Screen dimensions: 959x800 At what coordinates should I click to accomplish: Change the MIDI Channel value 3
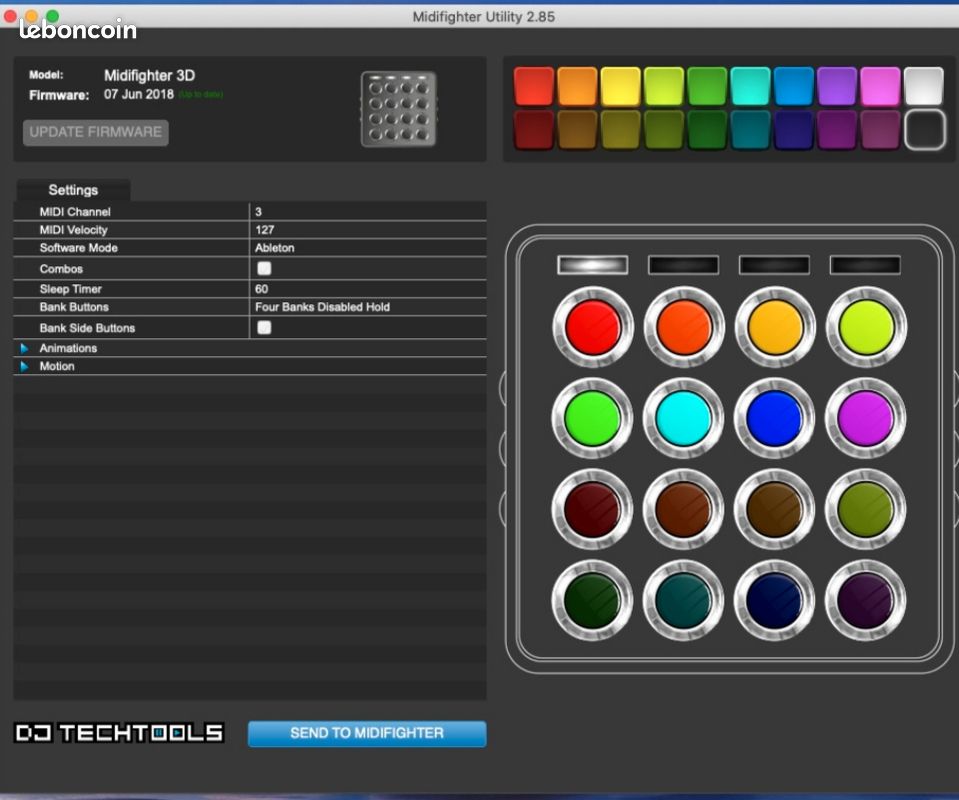(x=368, y=212)
